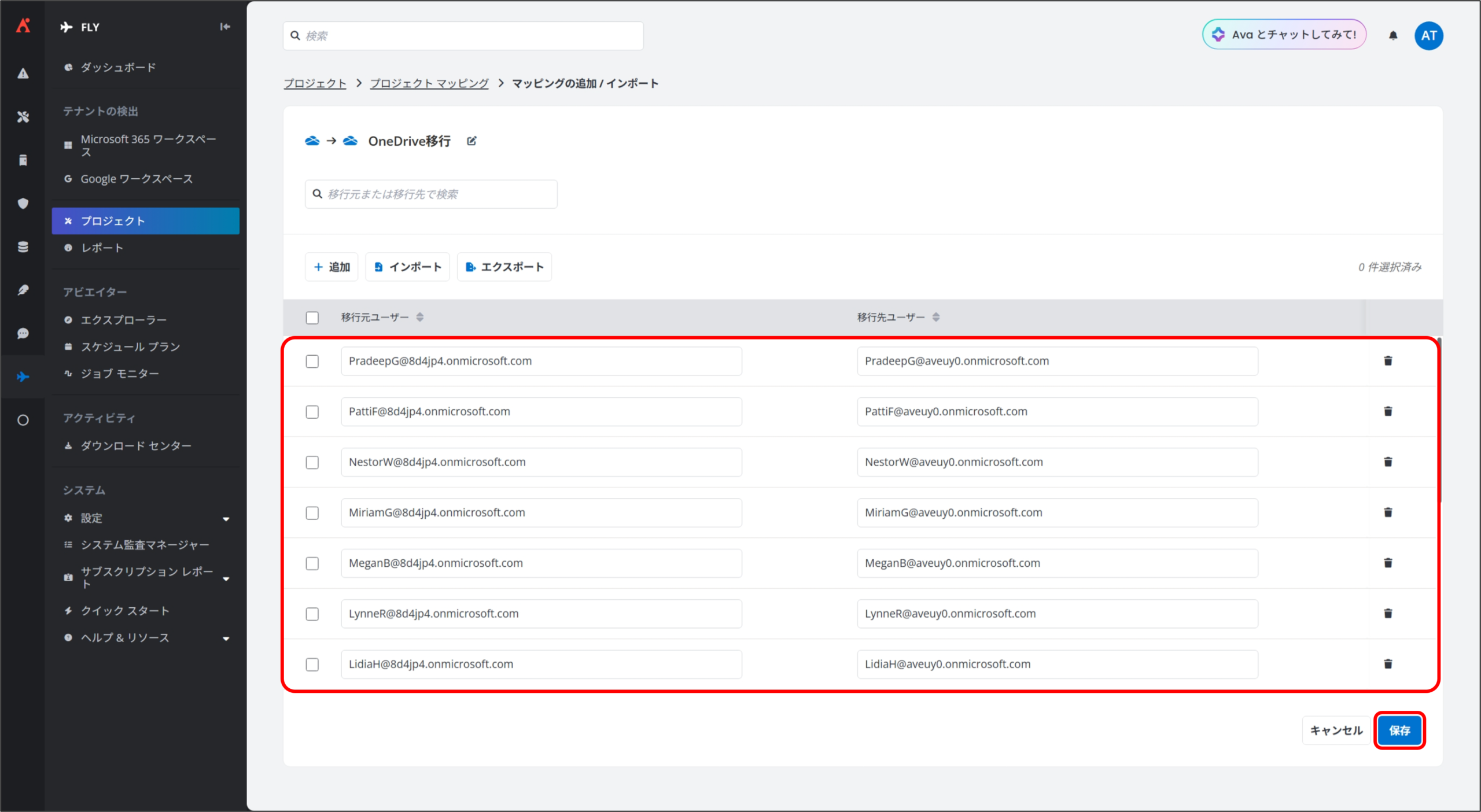Collapse the FLY sidebar panel icon
The image size is (1481, 812).
coord(225,27)
